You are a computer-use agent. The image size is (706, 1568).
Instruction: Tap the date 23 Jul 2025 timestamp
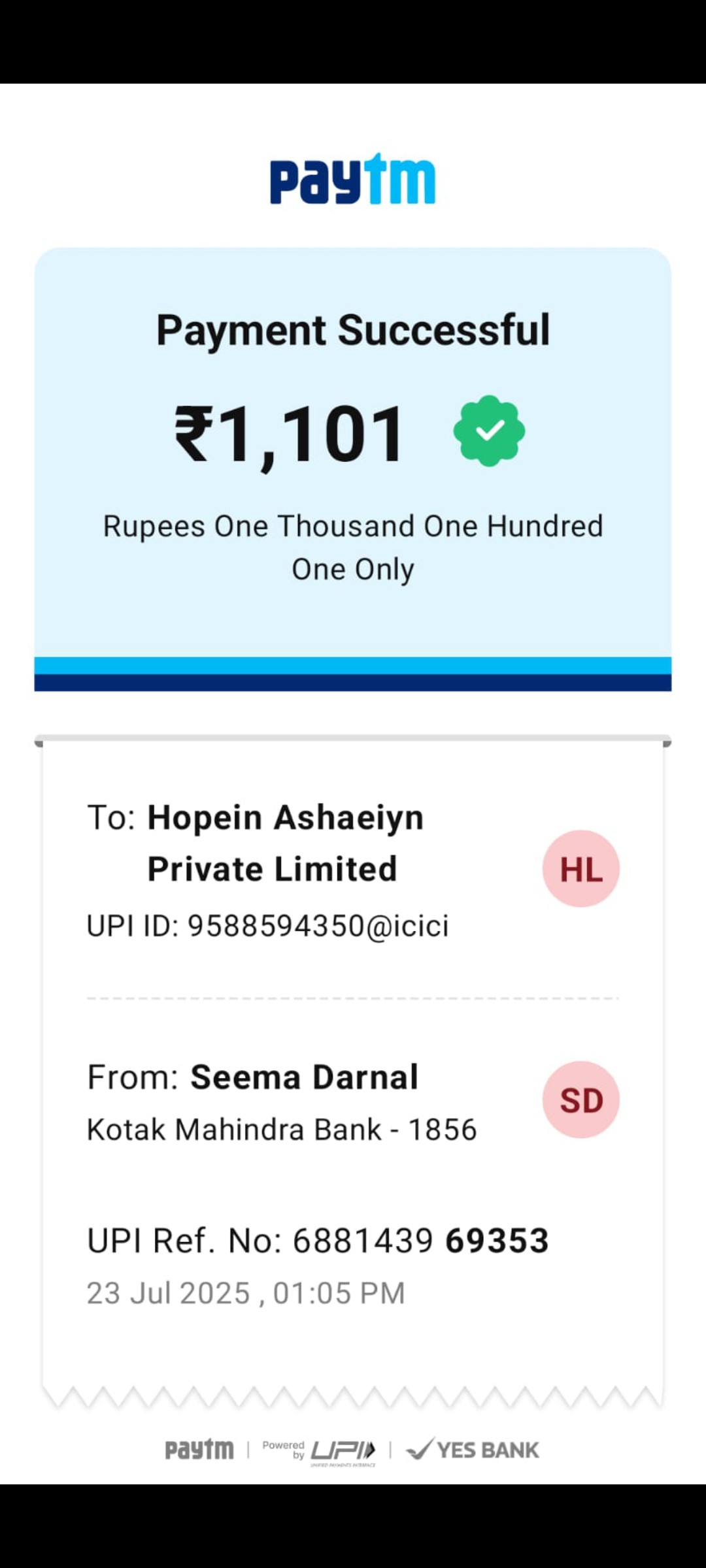pos(246,1293)
